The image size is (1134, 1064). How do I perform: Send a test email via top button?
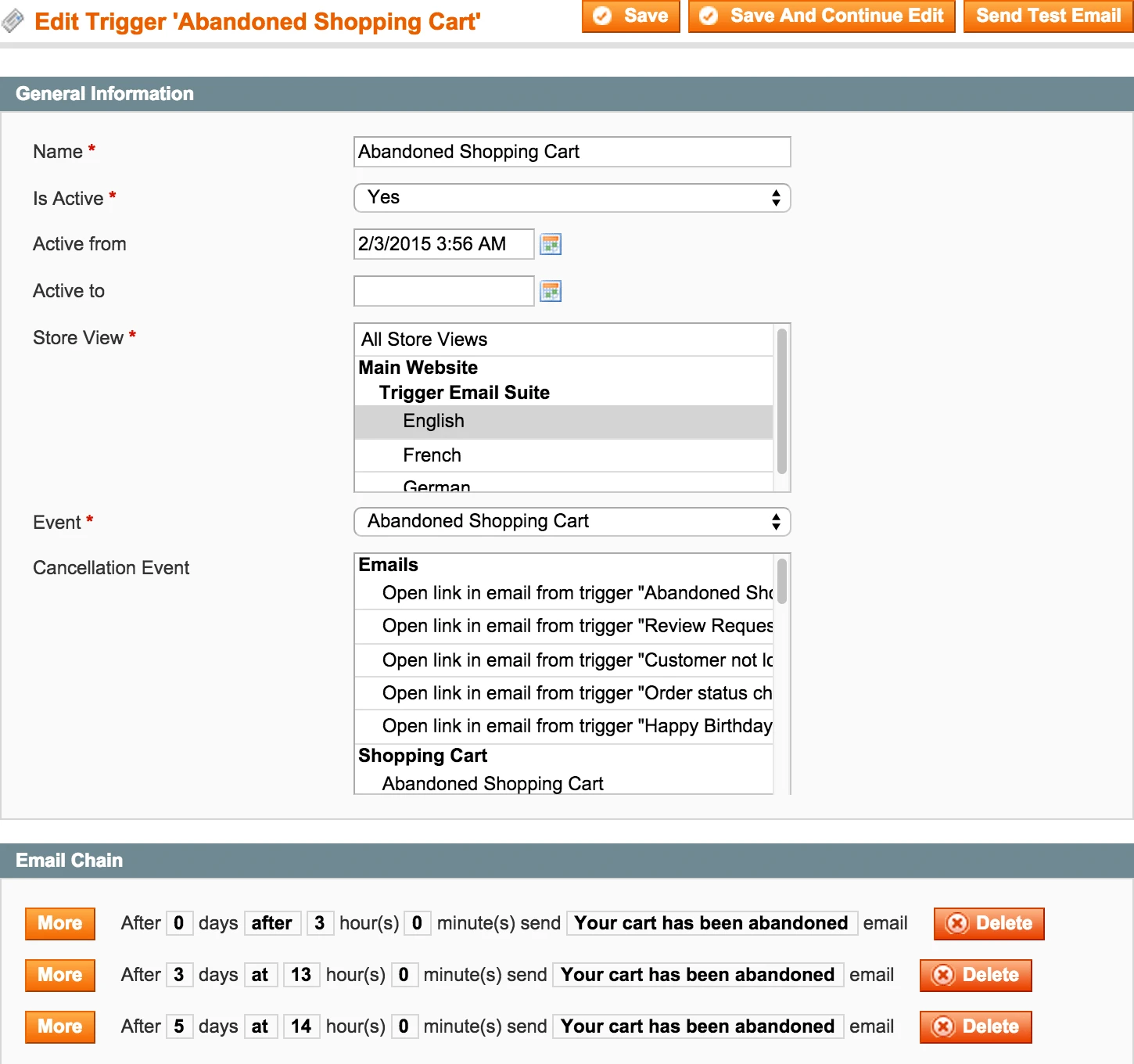point(1048,16)
